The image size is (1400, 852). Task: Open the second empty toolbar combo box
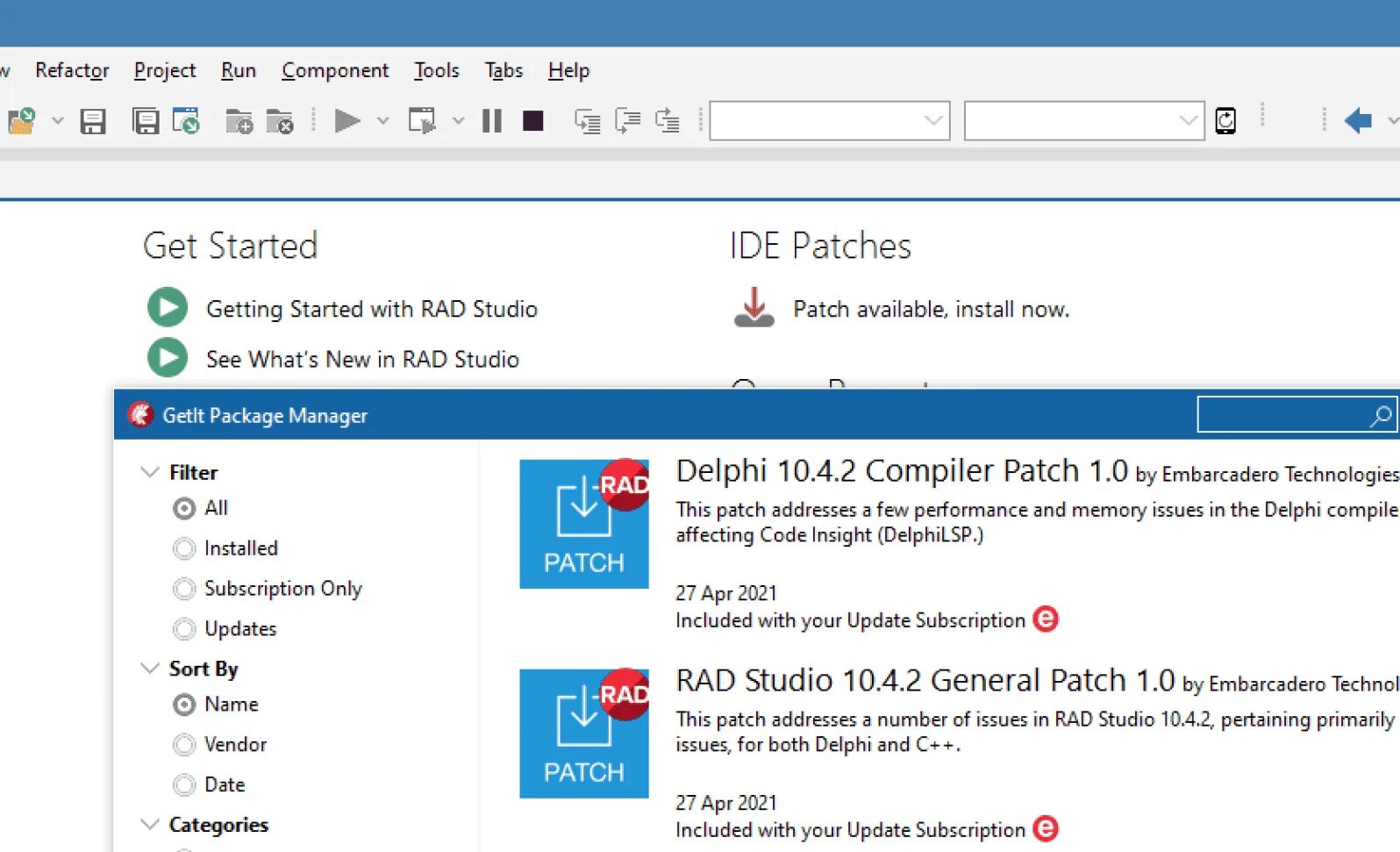pos(1084,121)
